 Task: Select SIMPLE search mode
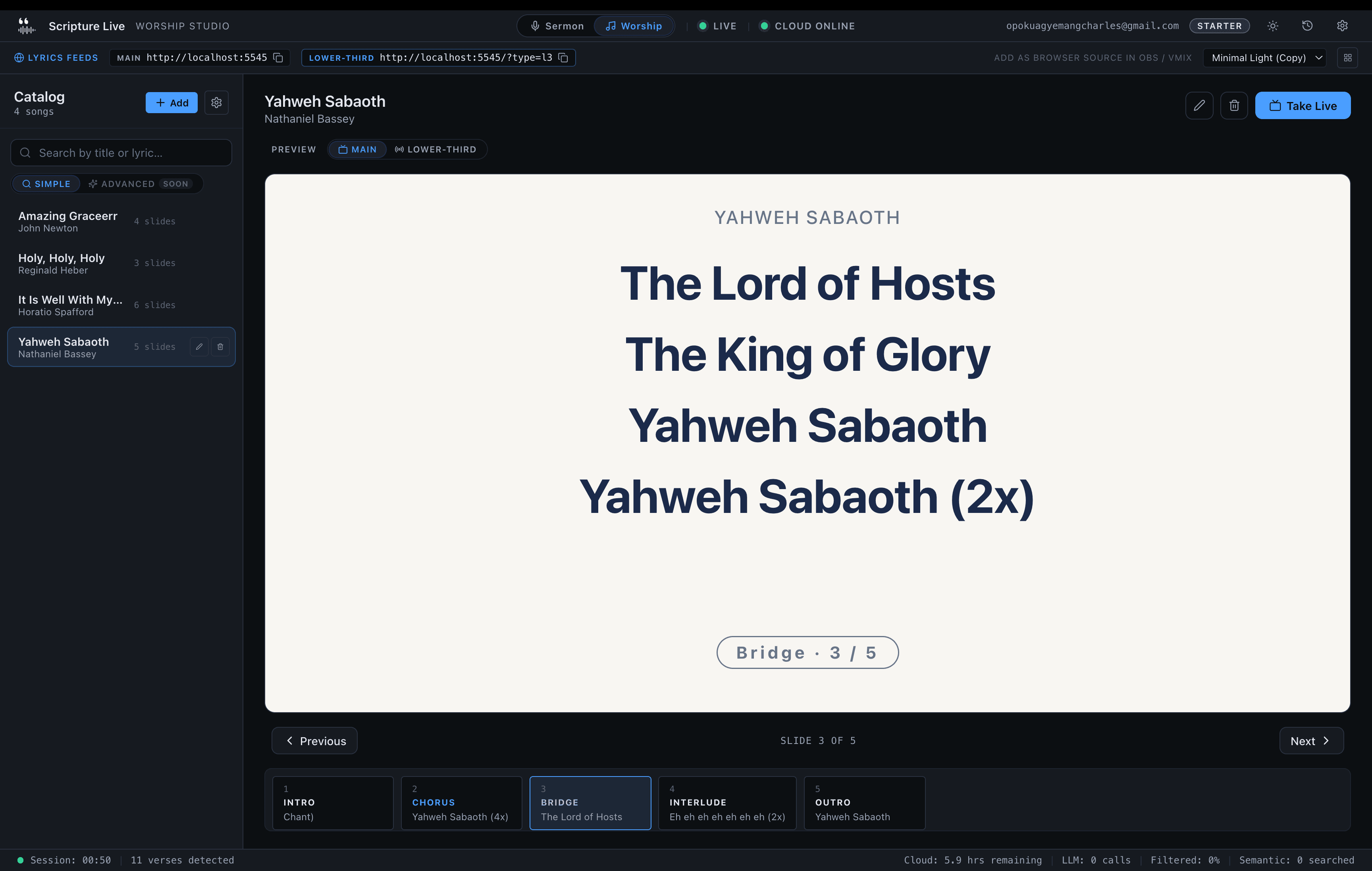click(x=46, y=183)
